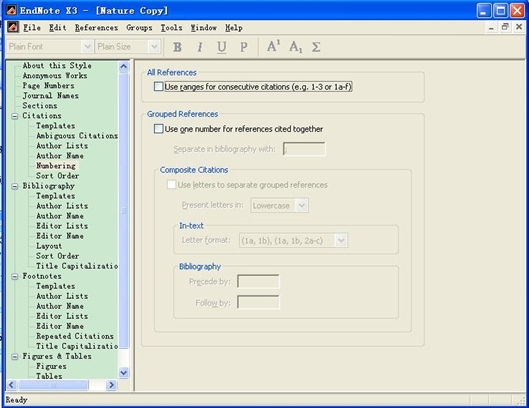The width and height of the screenshot is (529, 408).
Task: Click the Separate in bibliography with field
Action: (x=304, y=149)
